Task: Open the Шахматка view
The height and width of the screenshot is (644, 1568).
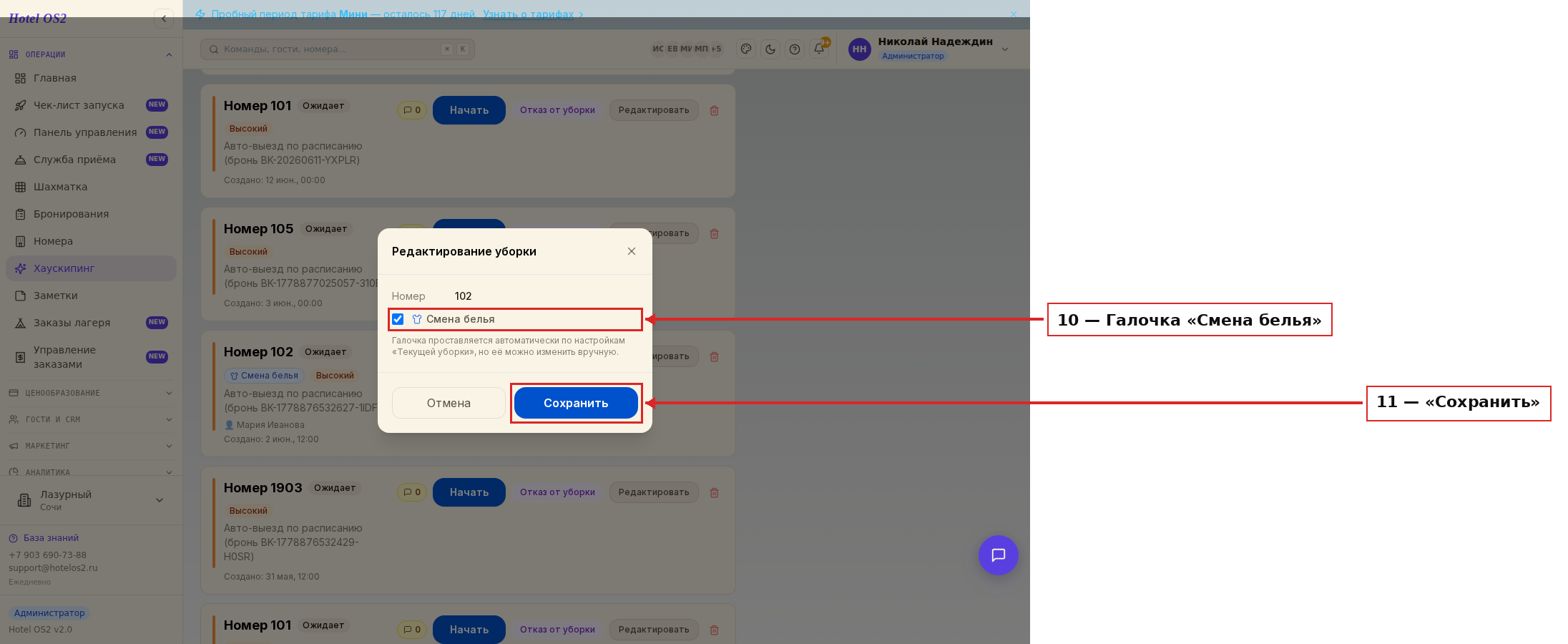Action: click(x=91, y=187)
